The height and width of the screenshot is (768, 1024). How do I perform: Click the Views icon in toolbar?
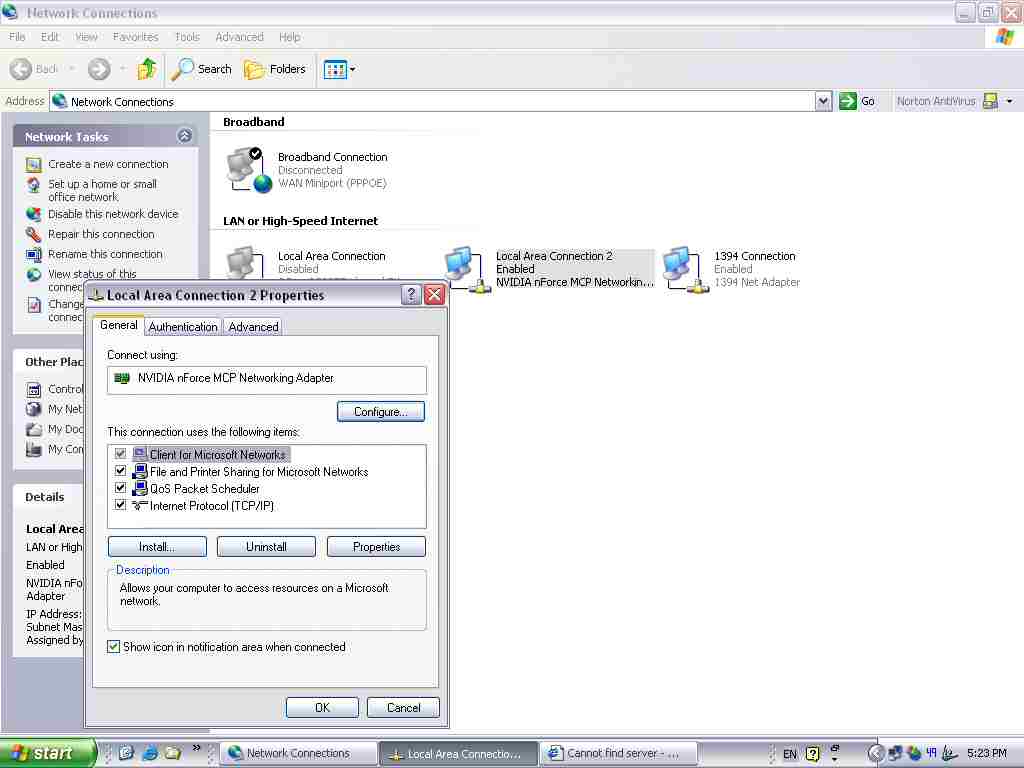[335, 69]
